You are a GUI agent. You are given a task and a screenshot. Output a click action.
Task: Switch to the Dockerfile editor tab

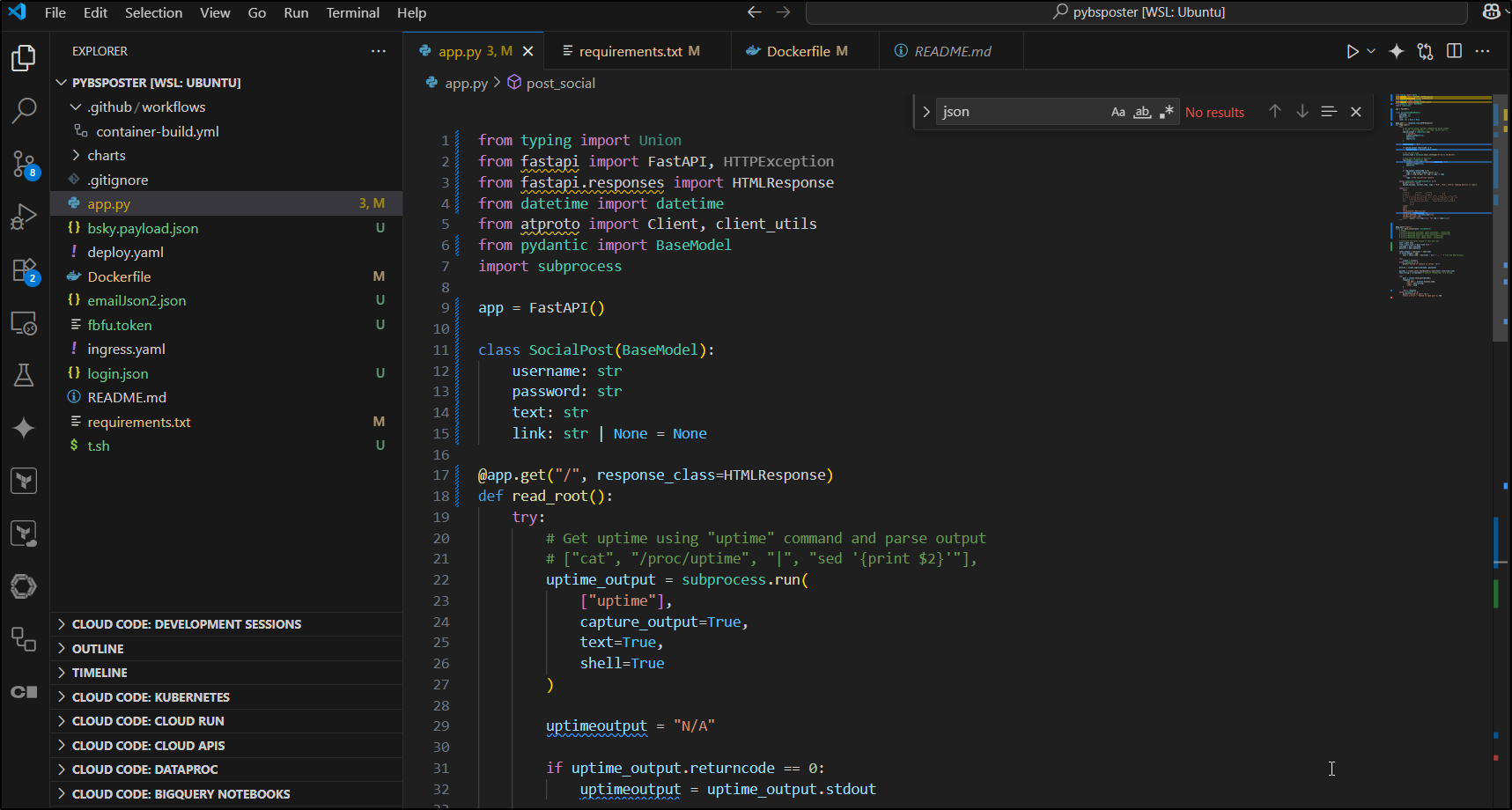(x=802, y=50)
